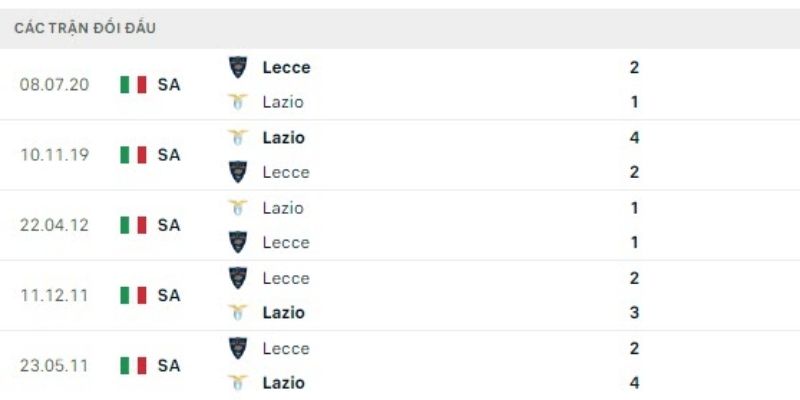Open bold Lazio name in 10.11.19 match
800x400 pixels.
[283, 138]
